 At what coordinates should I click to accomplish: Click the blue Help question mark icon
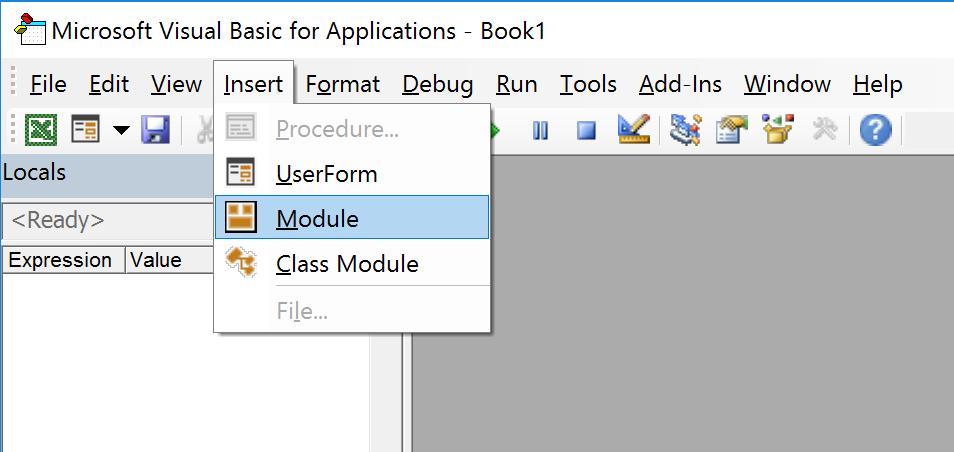(x=875, y=130)
